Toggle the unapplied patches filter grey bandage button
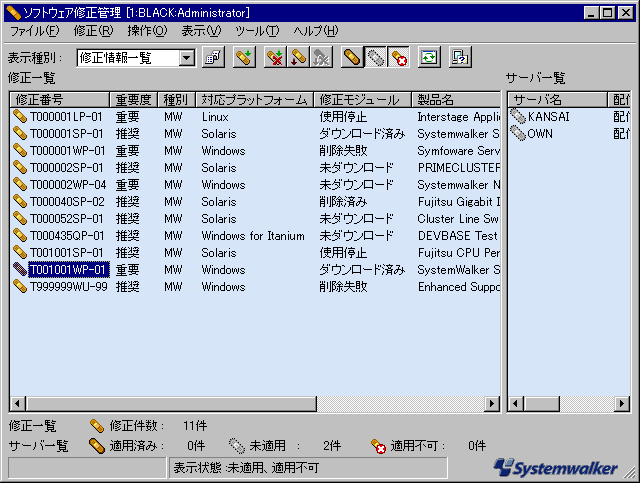640x483 pixels. (375, 57)
